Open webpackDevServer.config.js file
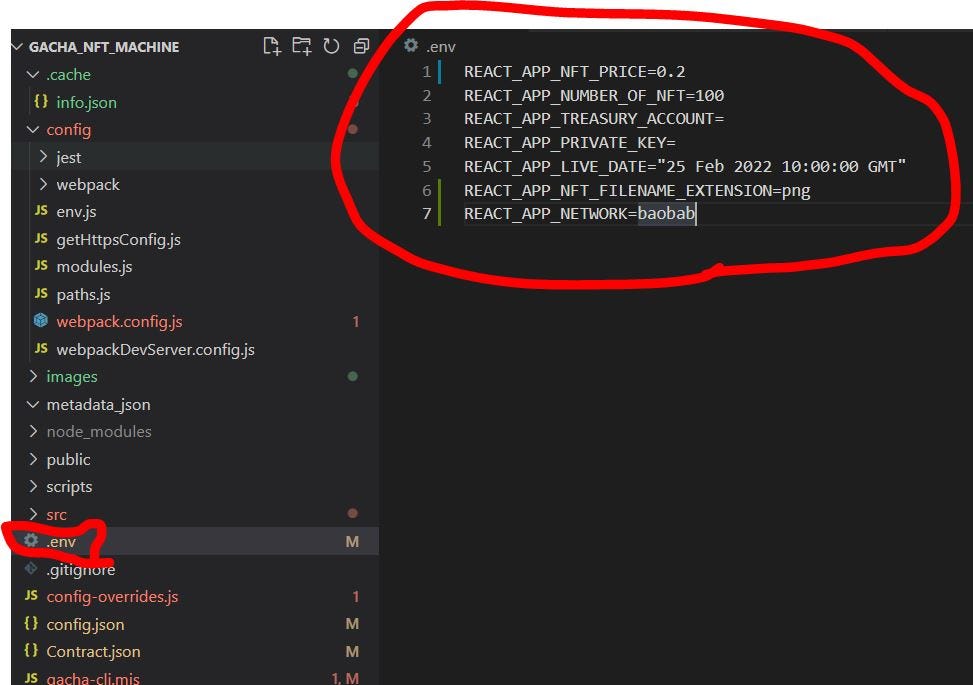This screenshot has width=973, height=685. 155,350
